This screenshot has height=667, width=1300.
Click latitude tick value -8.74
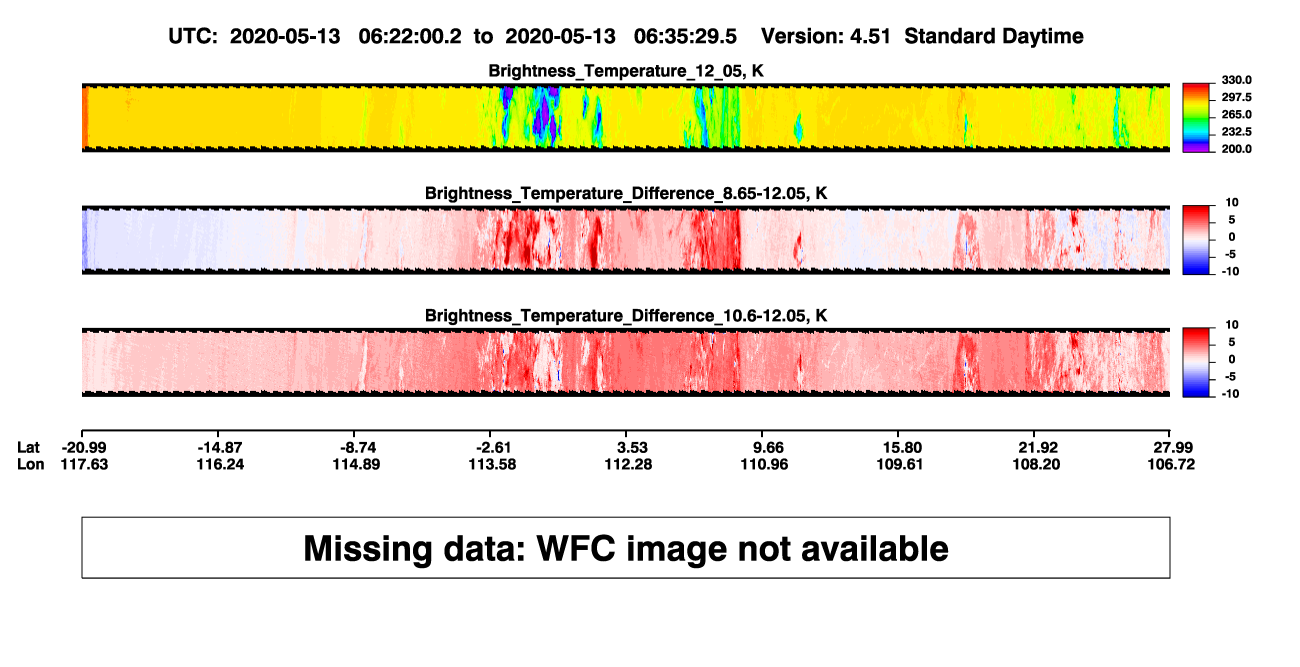click(x=356, y=447)
